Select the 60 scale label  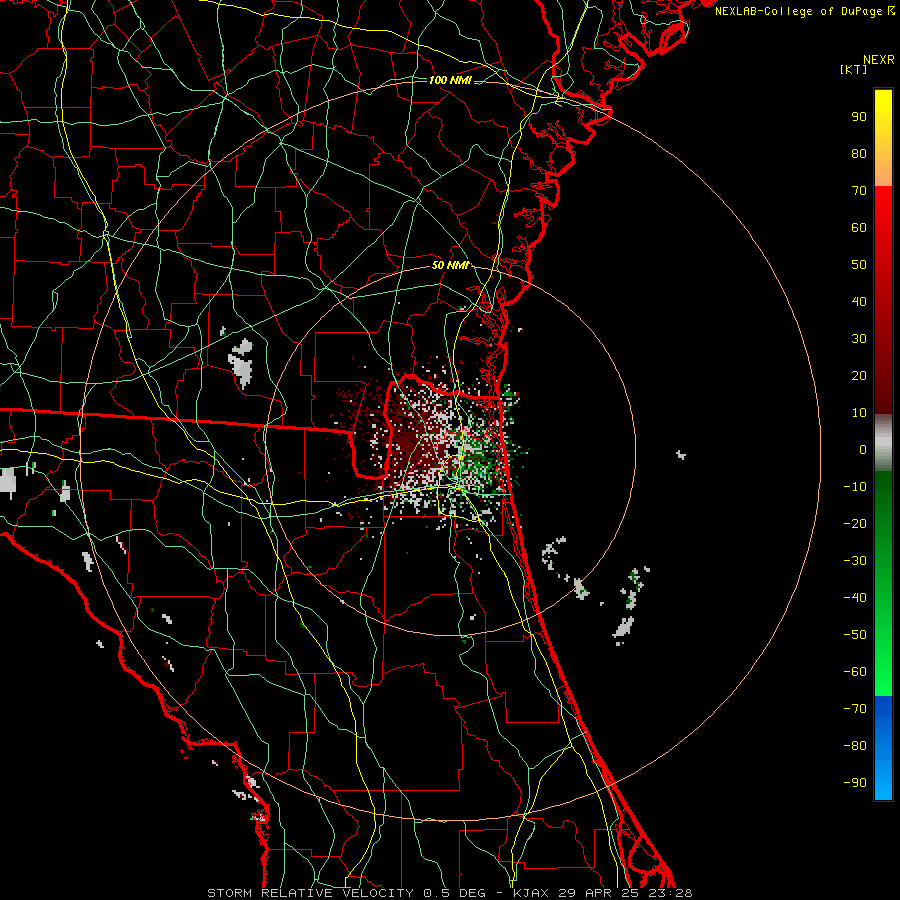[859, 228]
